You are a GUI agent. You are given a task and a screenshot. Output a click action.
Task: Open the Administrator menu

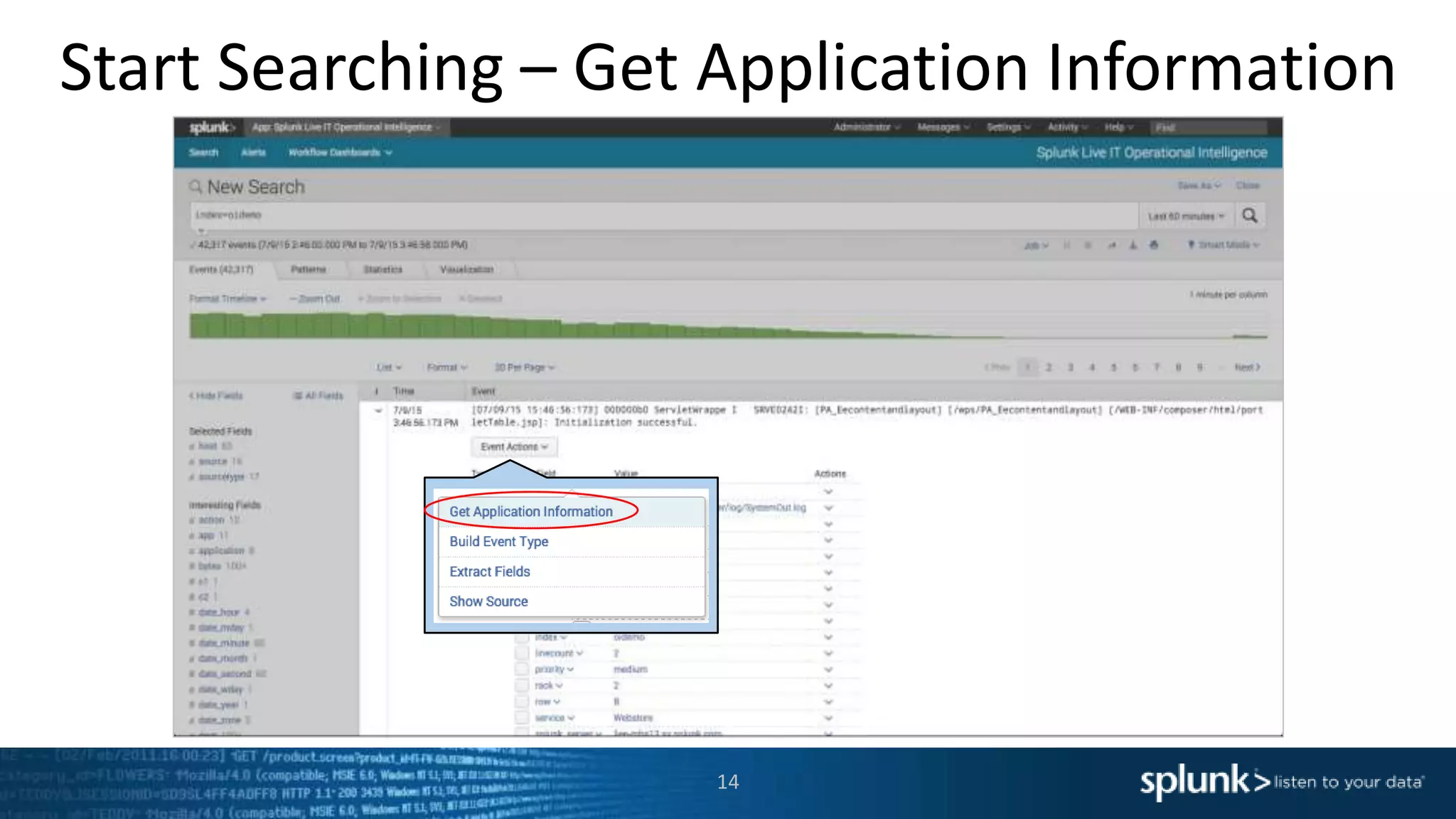click(x=867, y=127)
